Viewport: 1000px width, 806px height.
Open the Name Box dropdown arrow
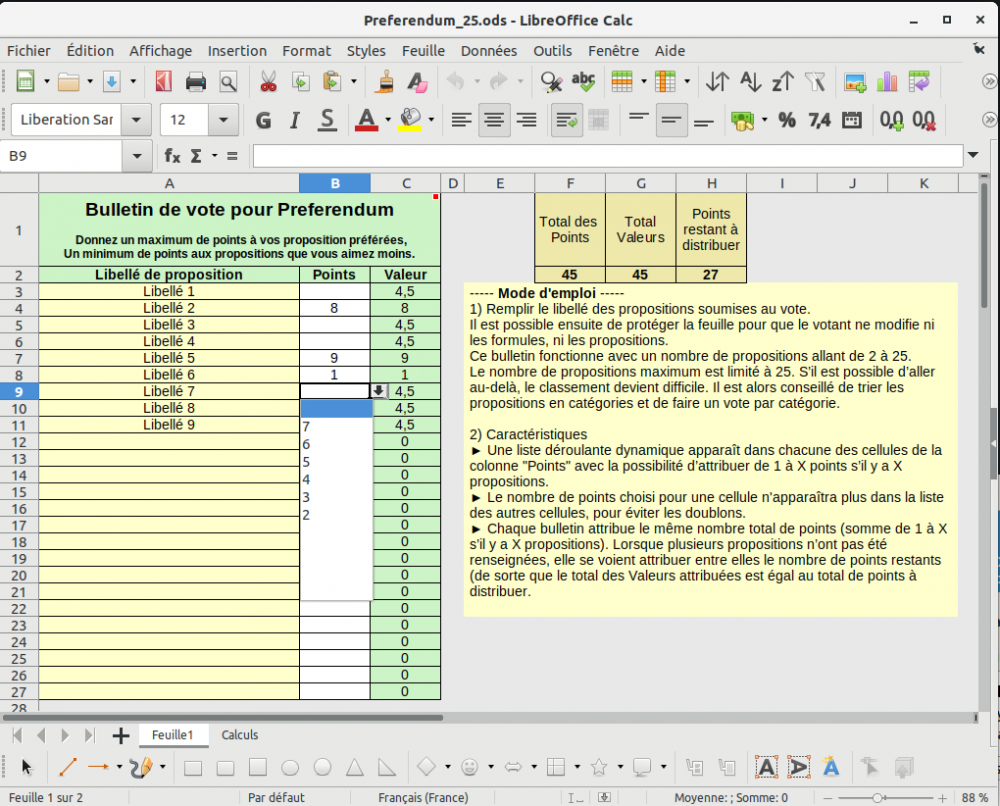tap(137, 156)
